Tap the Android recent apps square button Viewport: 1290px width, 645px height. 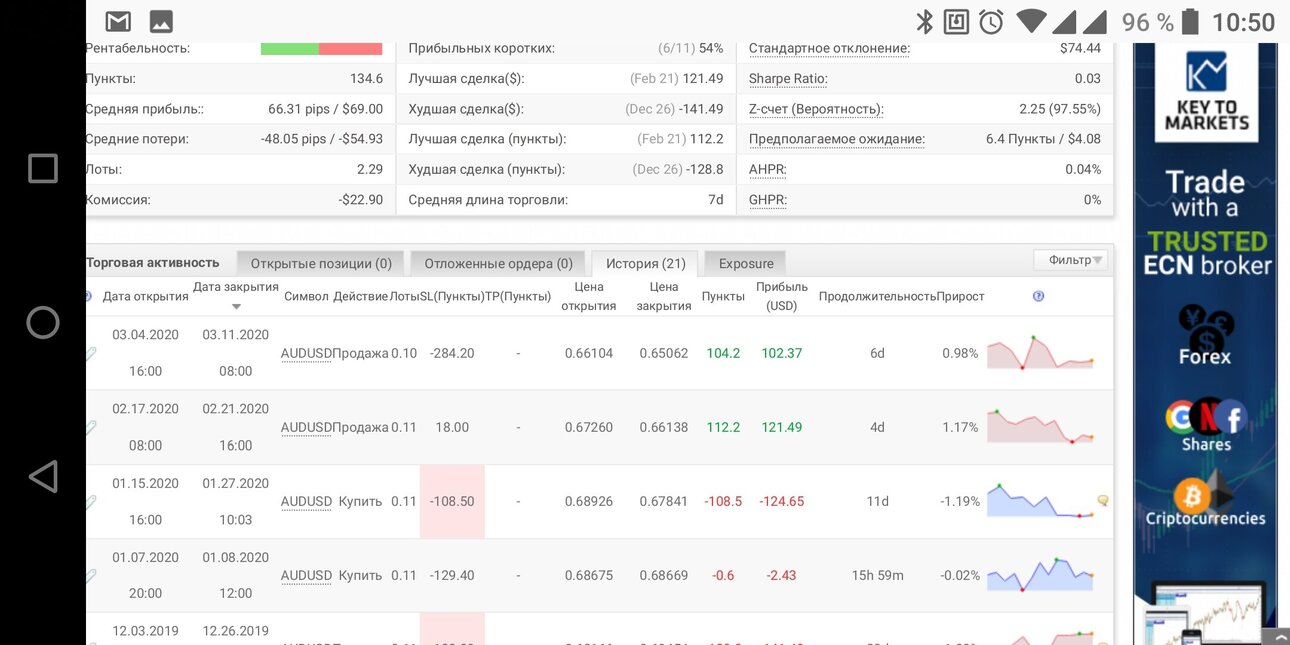(x=43, y=168)
